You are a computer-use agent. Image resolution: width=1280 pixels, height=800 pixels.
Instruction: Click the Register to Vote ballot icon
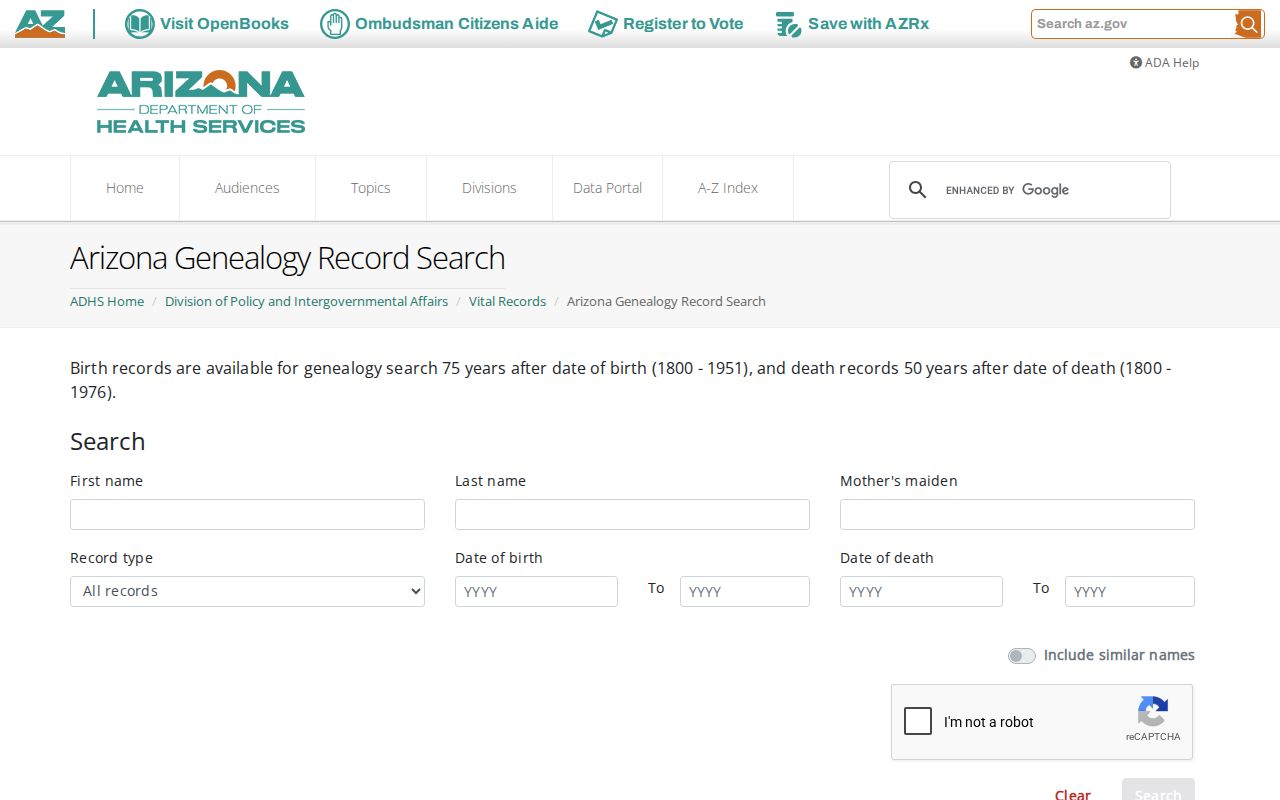coord(602,24)
